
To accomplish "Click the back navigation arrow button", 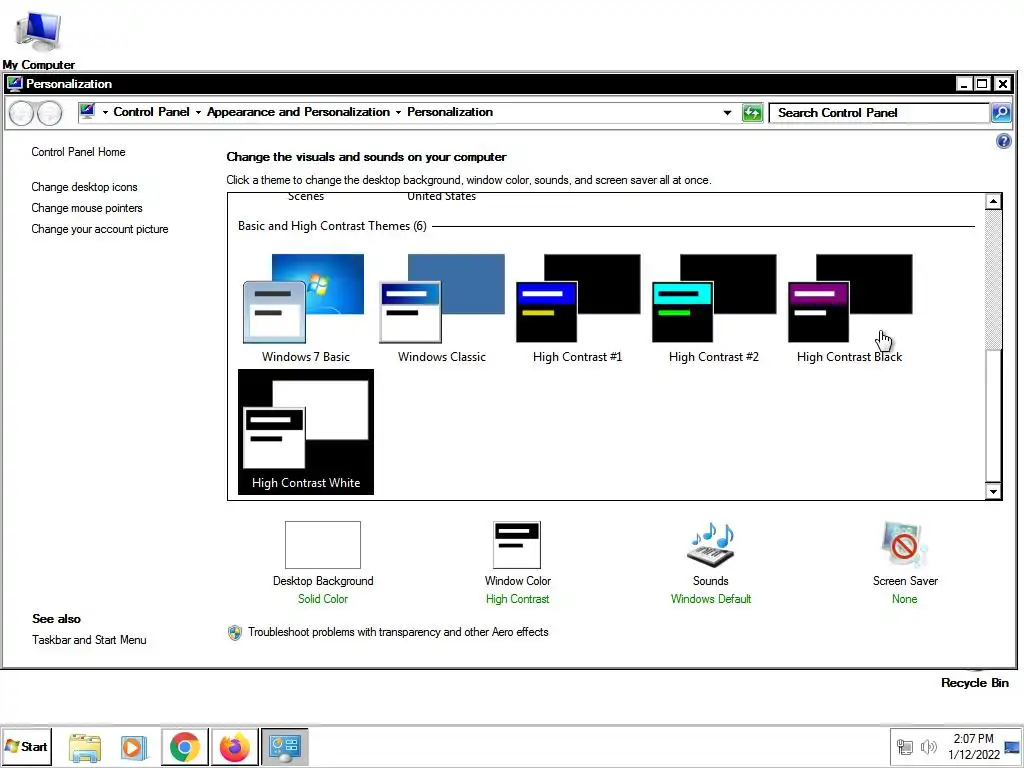I will [22, 114].
